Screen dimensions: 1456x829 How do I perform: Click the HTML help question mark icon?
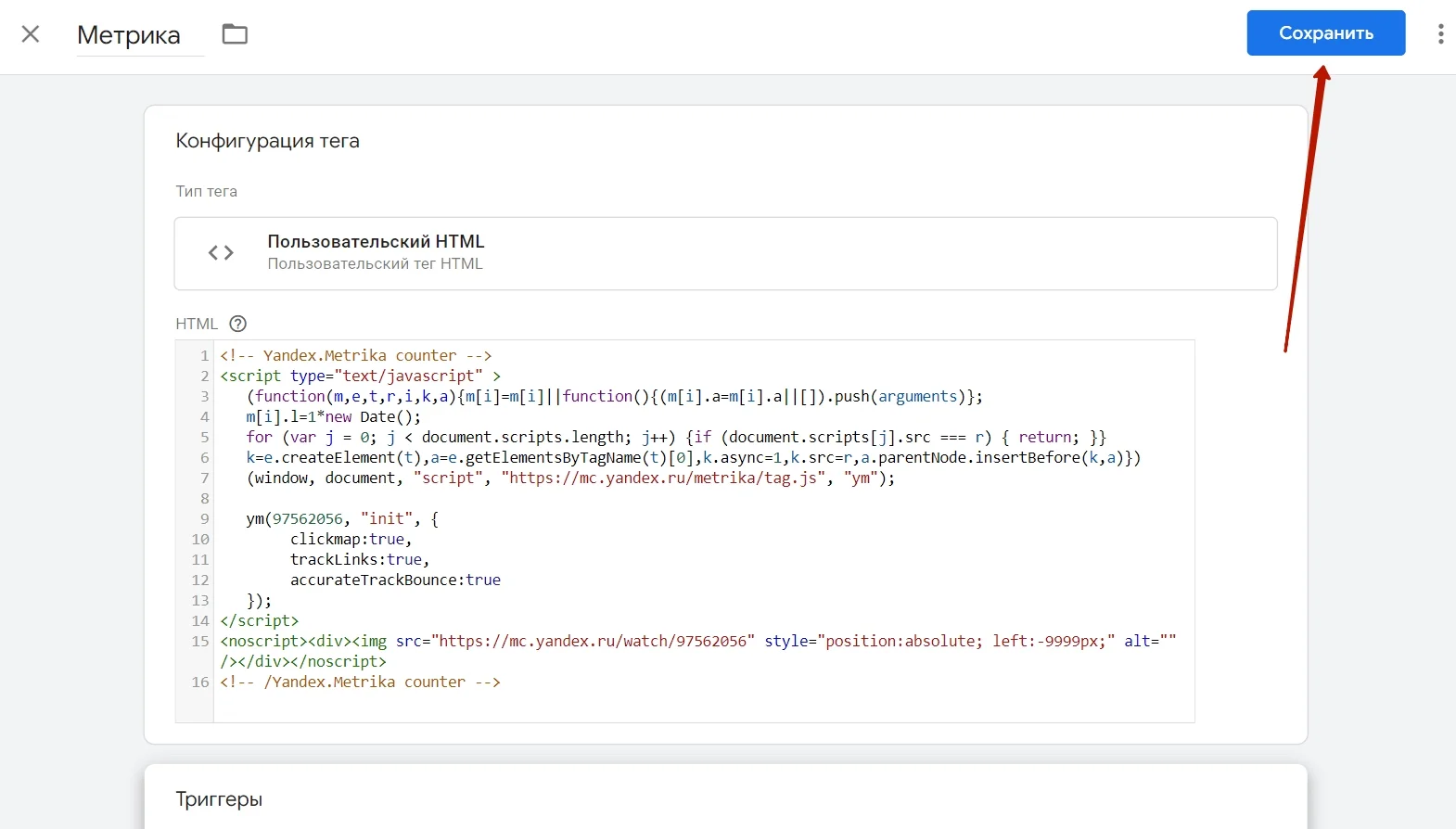tap(238, 324)
